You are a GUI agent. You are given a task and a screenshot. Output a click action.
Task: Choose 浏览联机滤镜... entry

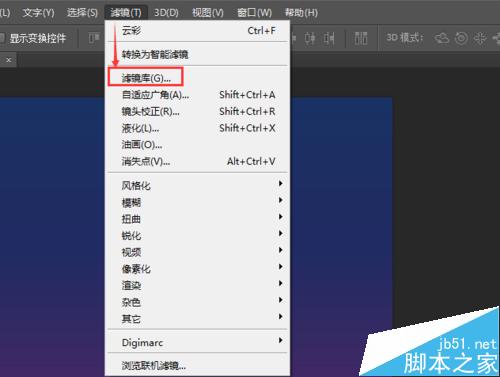pos(197,366)
